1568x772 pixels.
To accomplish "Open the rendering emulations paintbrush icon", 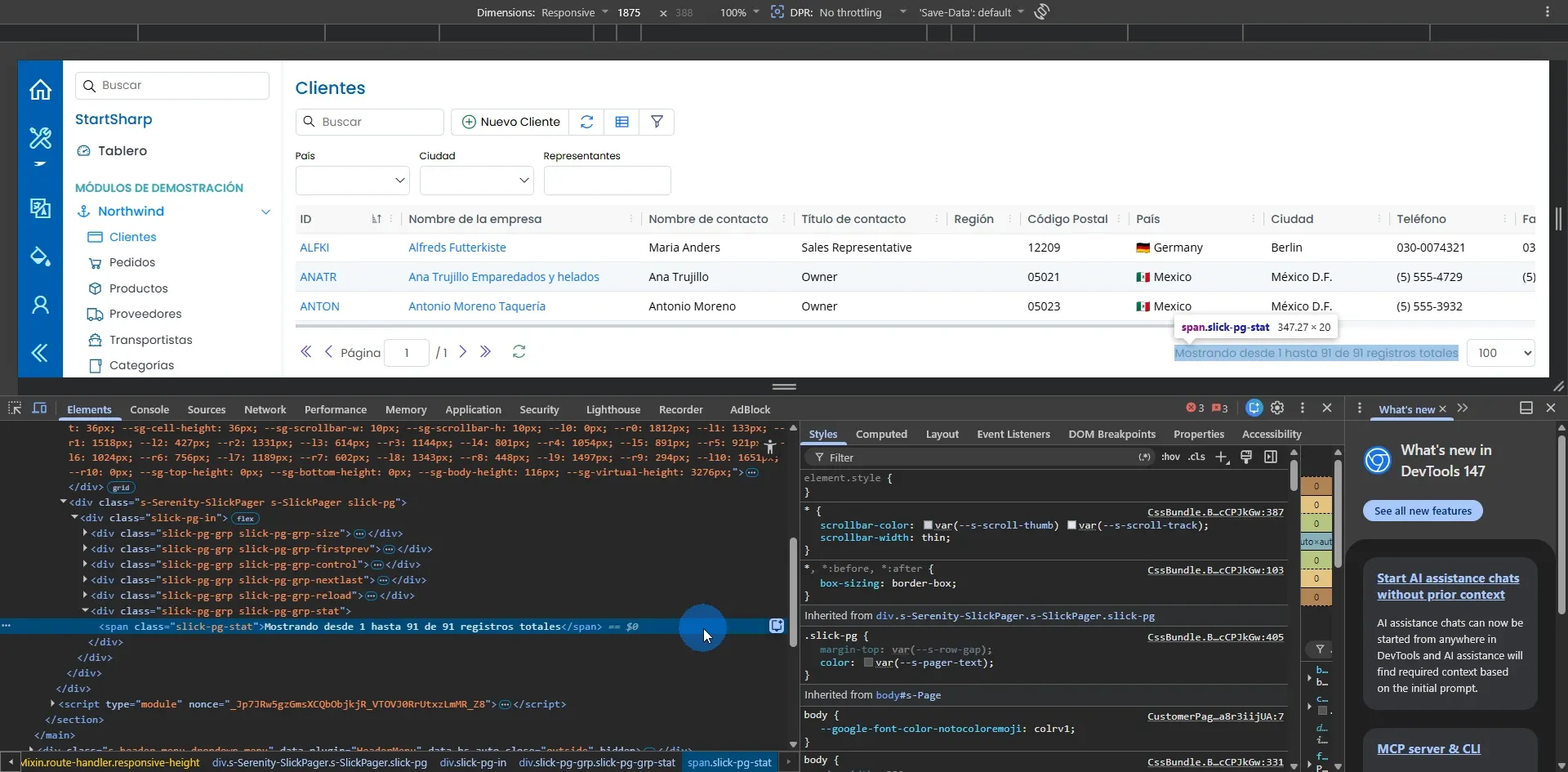I will click(1246, 457).
